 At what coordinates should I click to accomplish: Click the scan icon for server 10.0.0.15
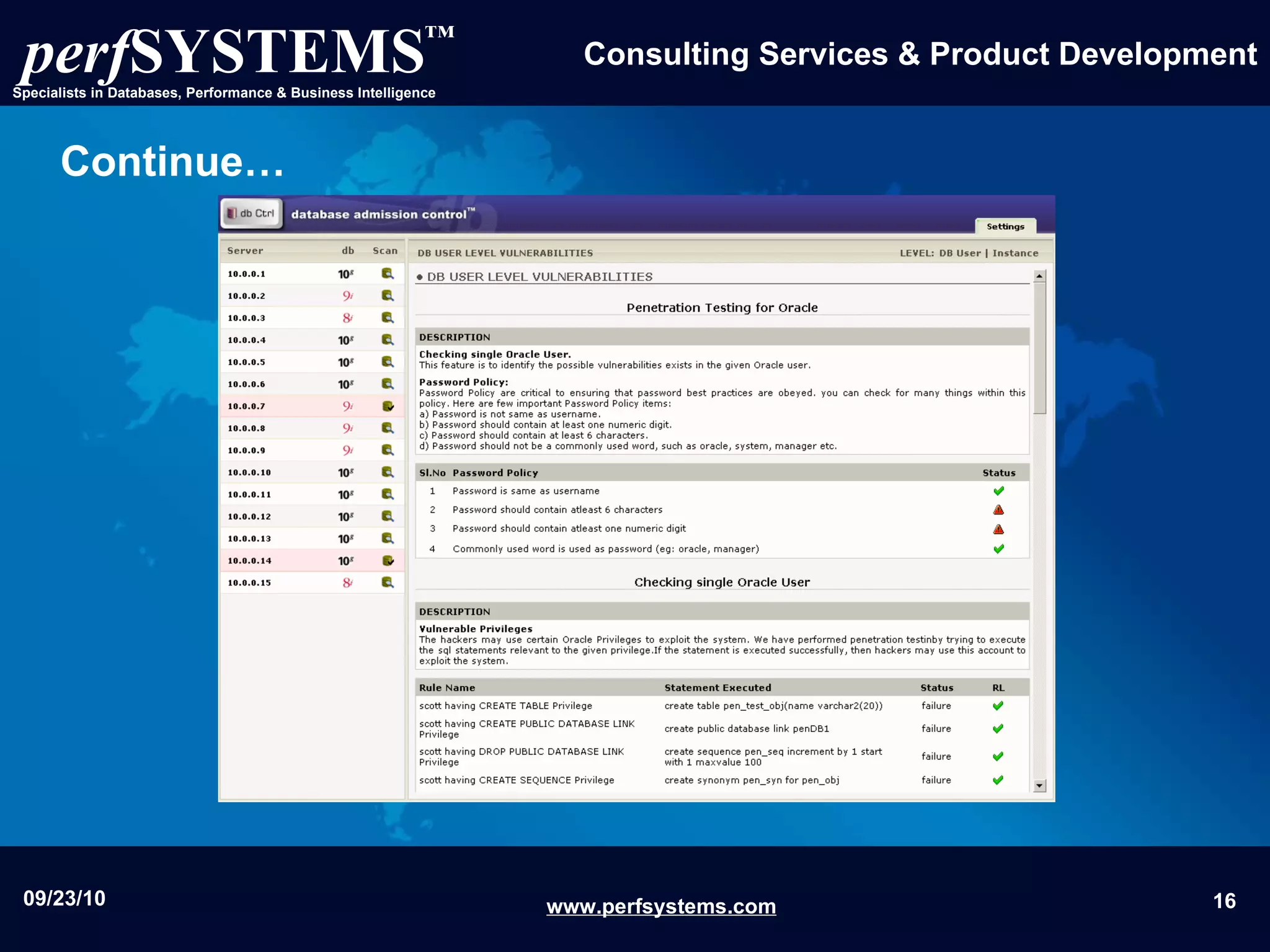click(x=388, y=583)
